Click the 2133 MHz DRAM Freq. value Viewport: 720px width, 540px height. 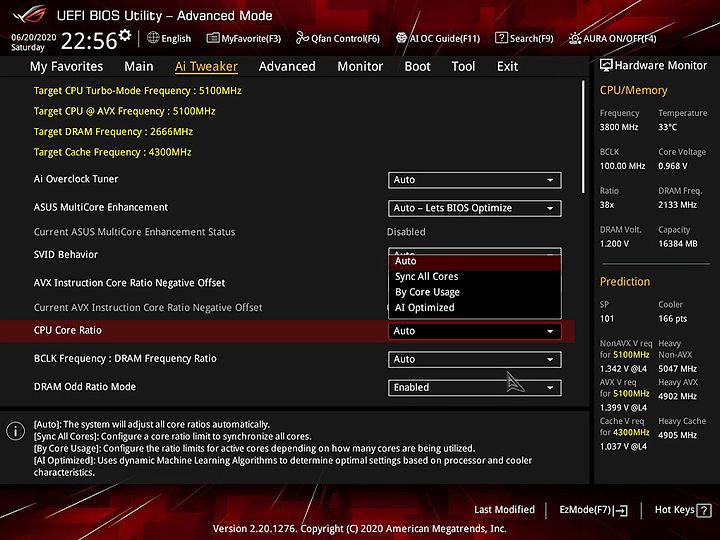(x=677, y=205)
